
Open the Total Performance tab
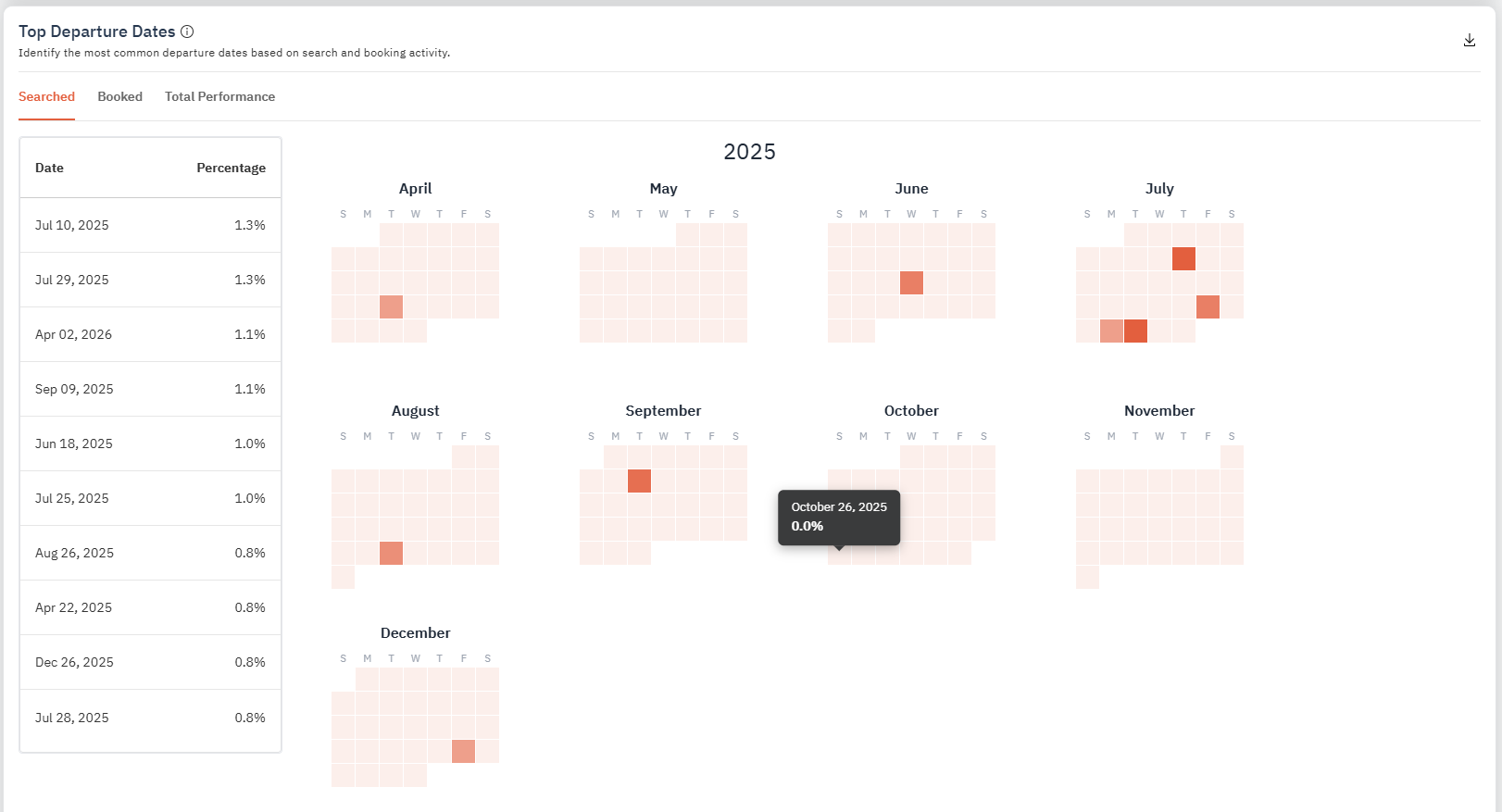coord(219,96)
